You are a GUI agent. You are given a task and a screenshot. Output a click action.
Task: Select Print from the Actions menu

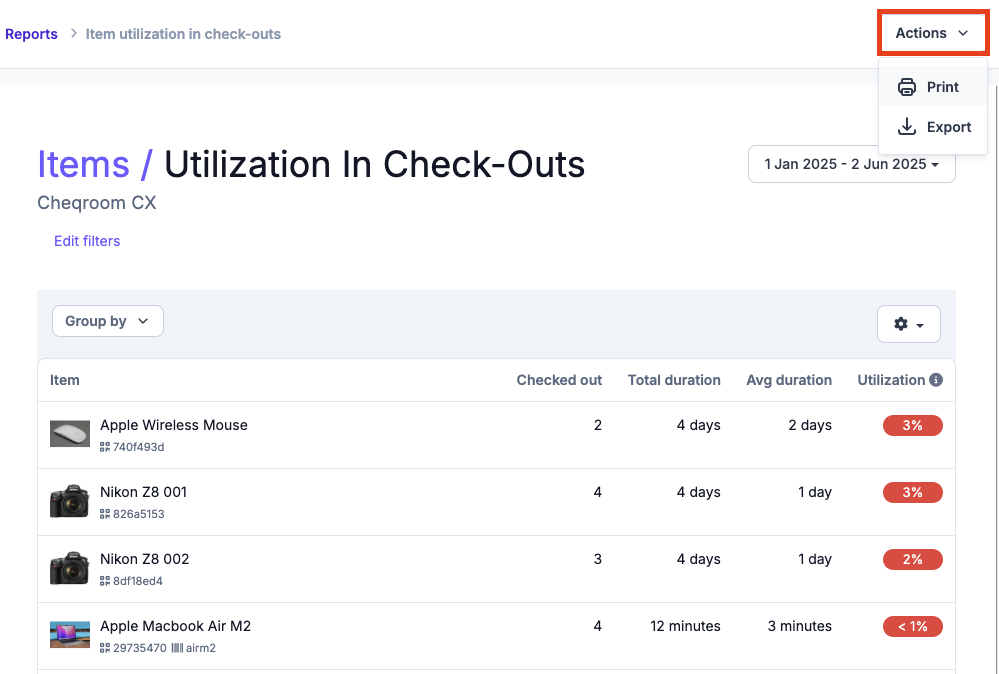click(933, 87)
